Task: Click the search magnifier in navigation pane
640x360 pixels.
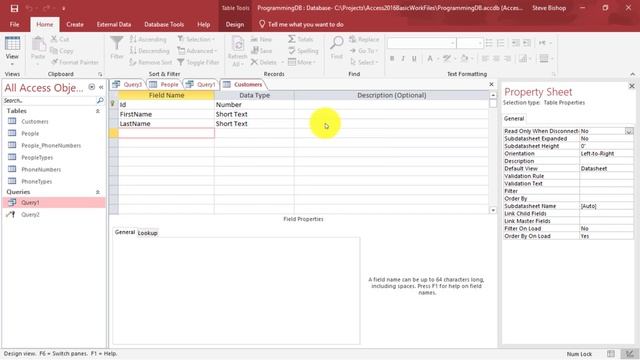Action: [100, 100]
